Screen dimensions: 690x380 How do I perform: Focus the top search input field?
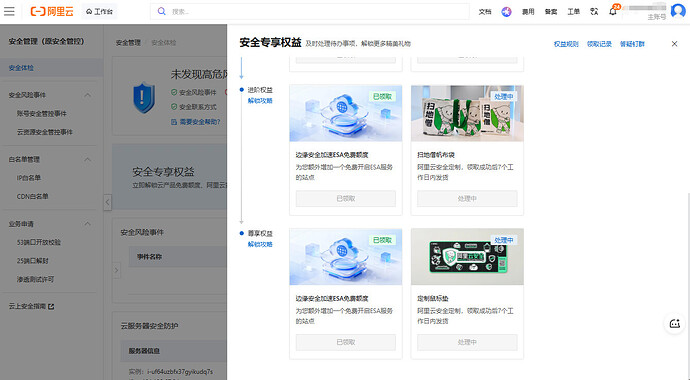point(310,11)
